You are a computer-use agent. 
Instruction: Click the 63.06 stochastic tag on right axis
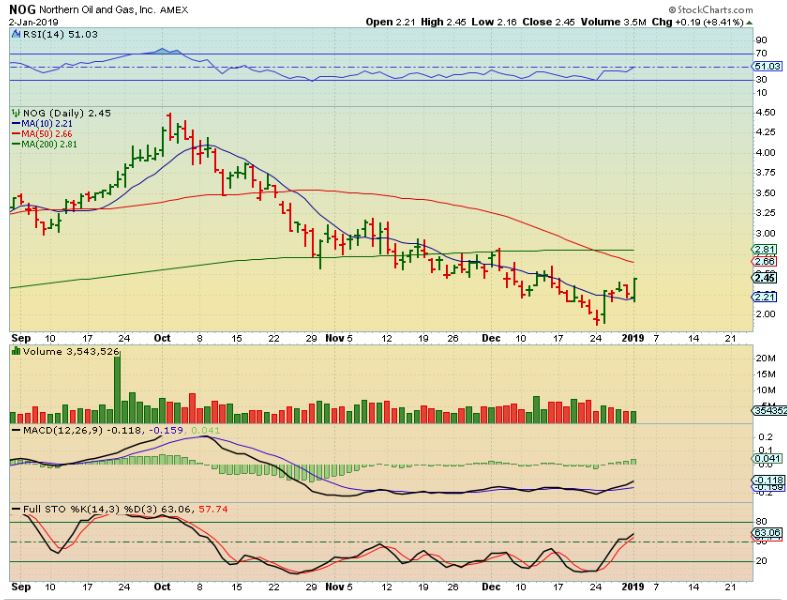tap(766, 533)
